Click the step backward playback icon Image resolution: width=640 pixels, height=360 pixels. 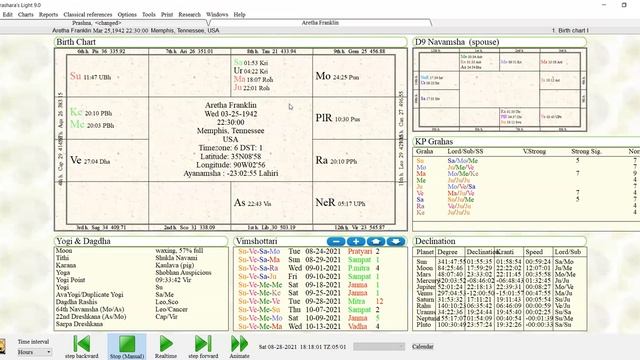pos(82,344)
